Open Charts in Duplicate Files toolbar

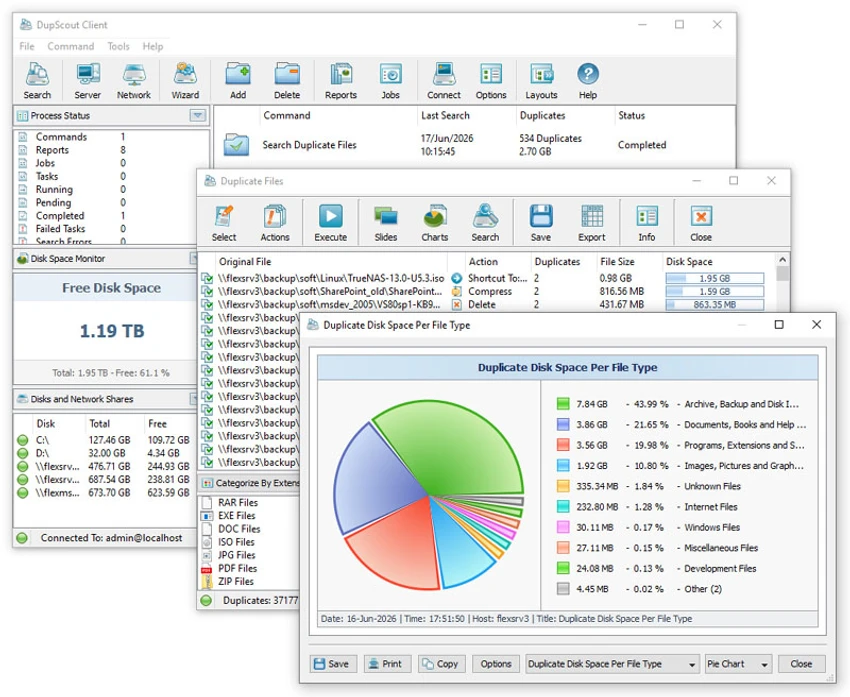pos(435,223)
